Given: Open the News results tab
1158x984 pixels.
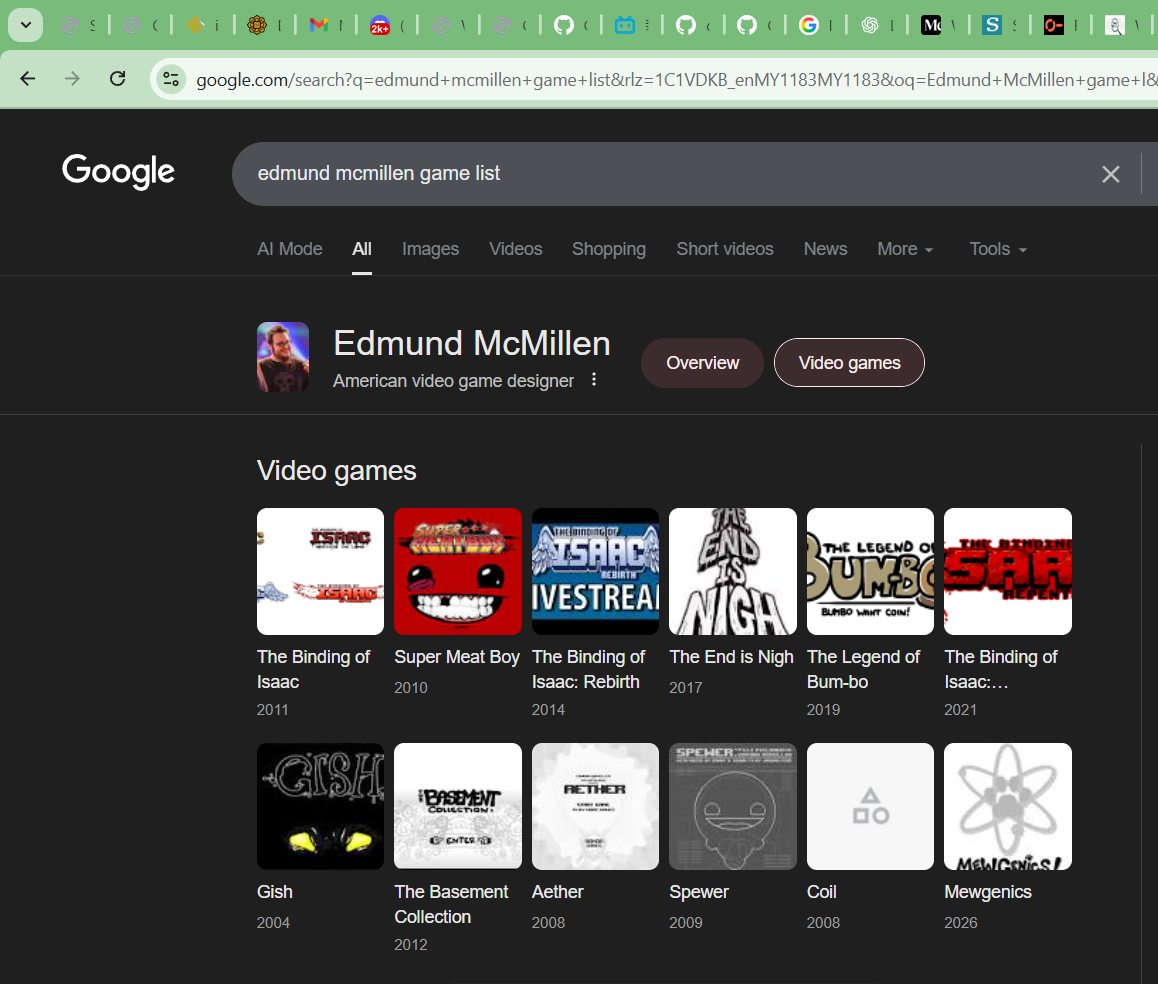Looking at the screenshot, I should [825, 249].
